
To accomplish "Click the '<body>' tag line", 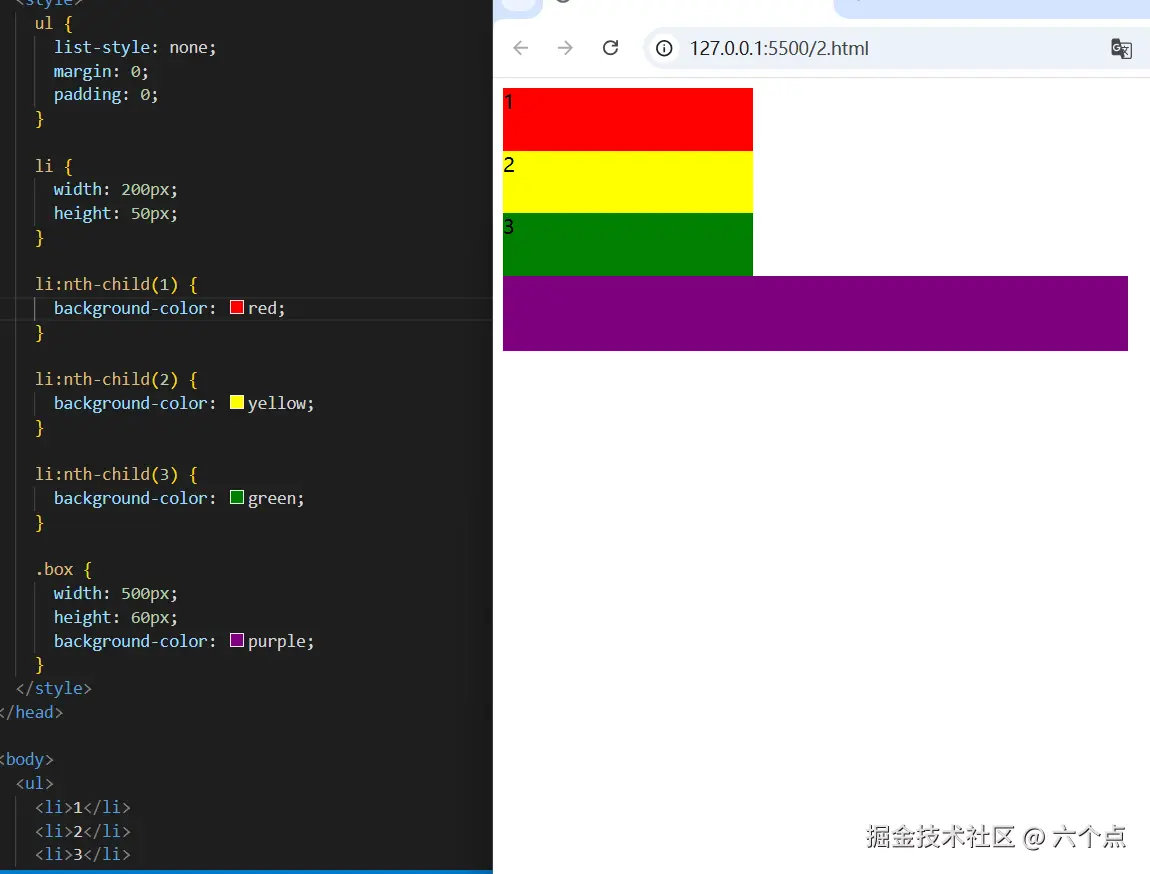I will [26, 760].
